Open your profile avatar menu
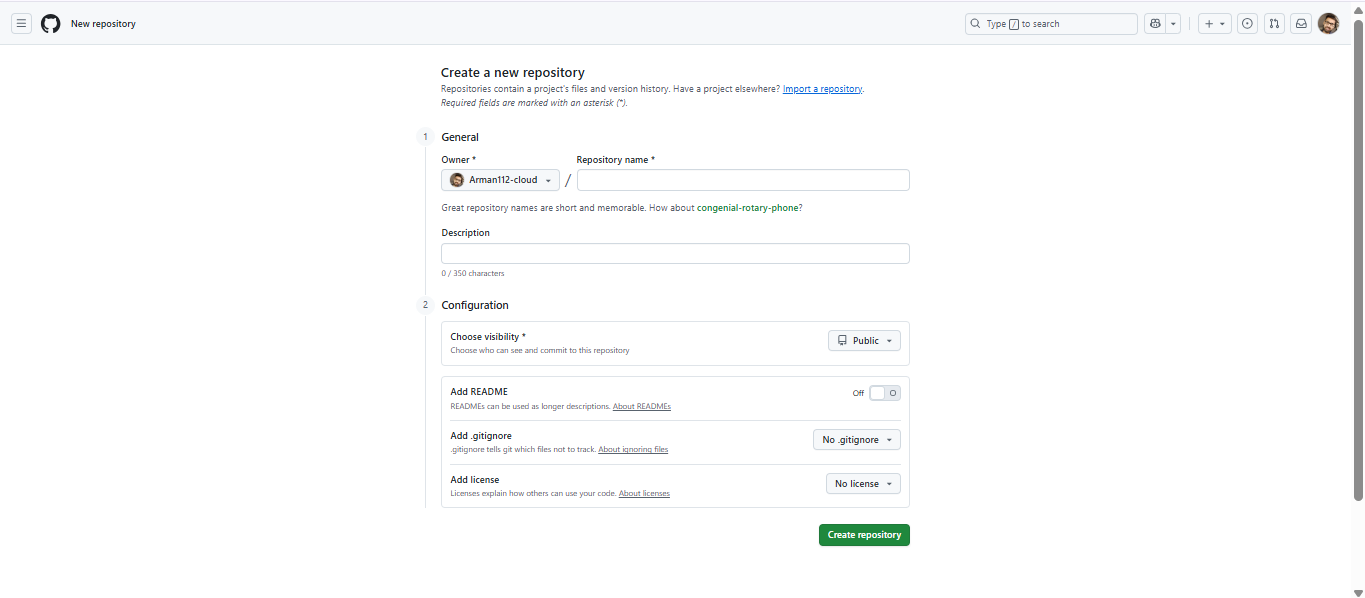 coord(1328,23)
